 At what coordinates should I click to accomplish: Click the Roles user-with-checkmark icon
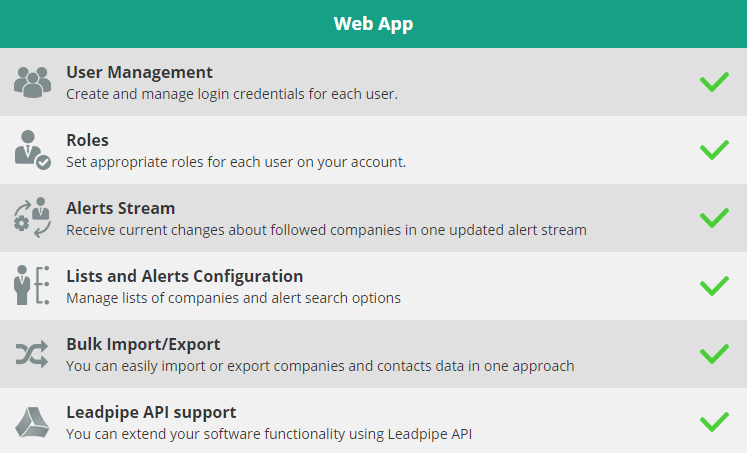[32, 150]
